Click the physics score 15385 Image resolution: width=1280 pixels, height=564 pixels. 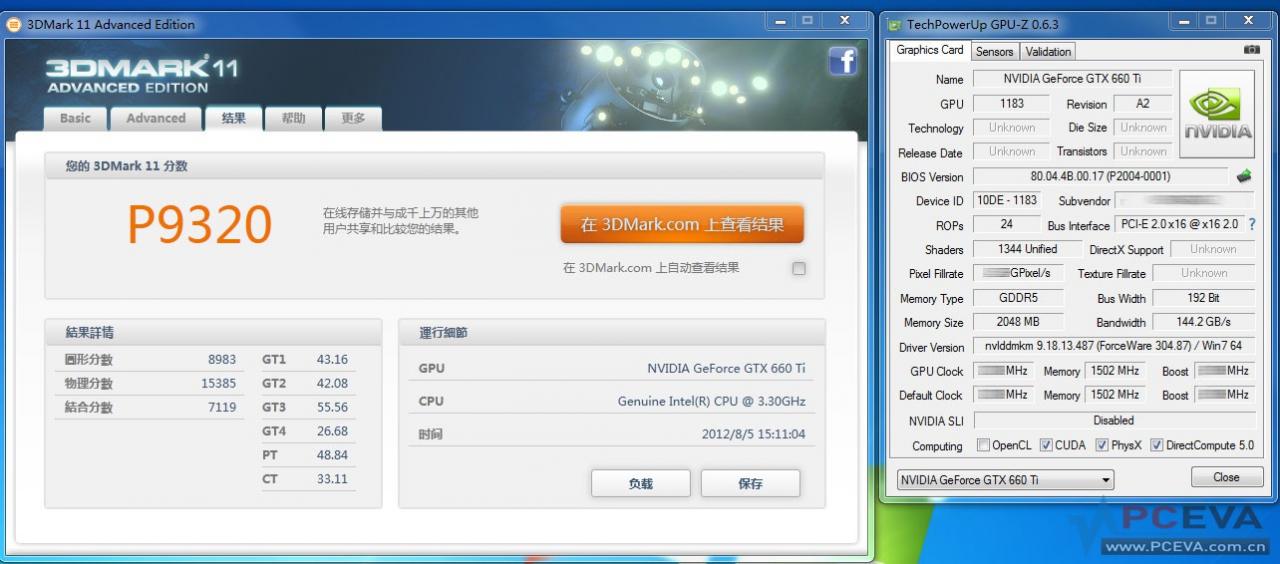click(219, 384)
